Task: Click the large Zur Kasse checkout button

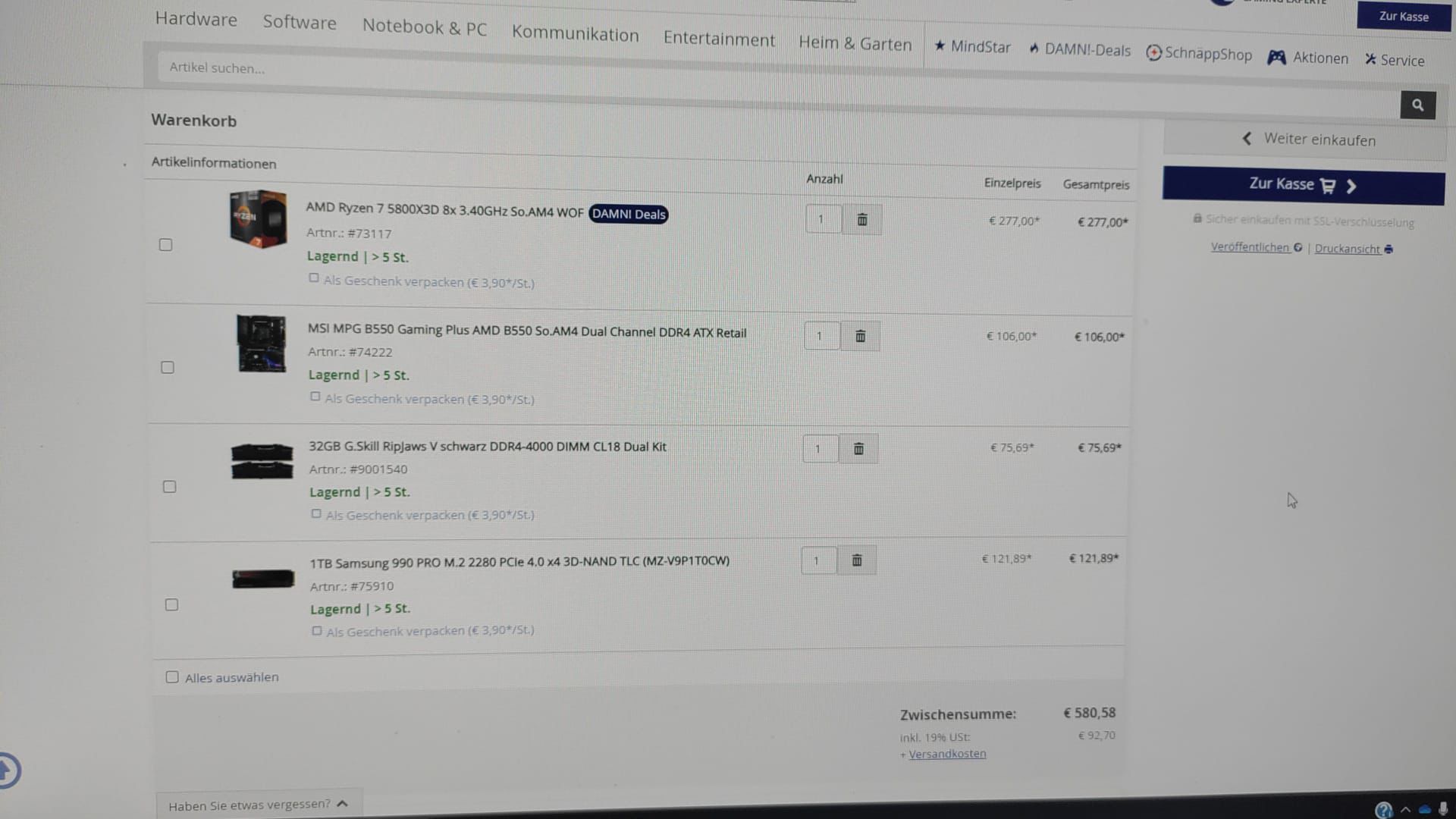Action: click(1303, 185)
